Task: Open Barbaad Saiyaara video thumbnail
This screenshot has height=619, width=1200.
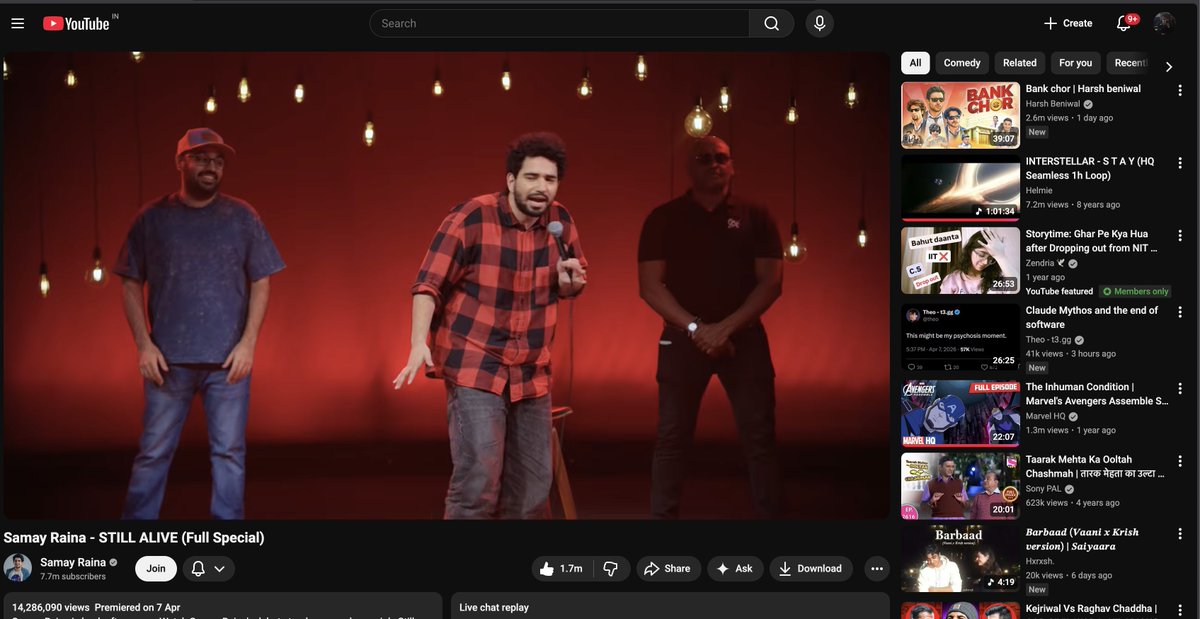Action: point(961,558)
